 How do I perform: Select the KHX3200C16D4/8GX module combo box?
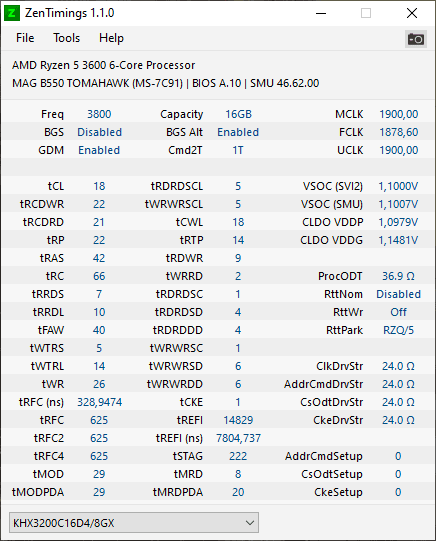click(x=134, y=523)
